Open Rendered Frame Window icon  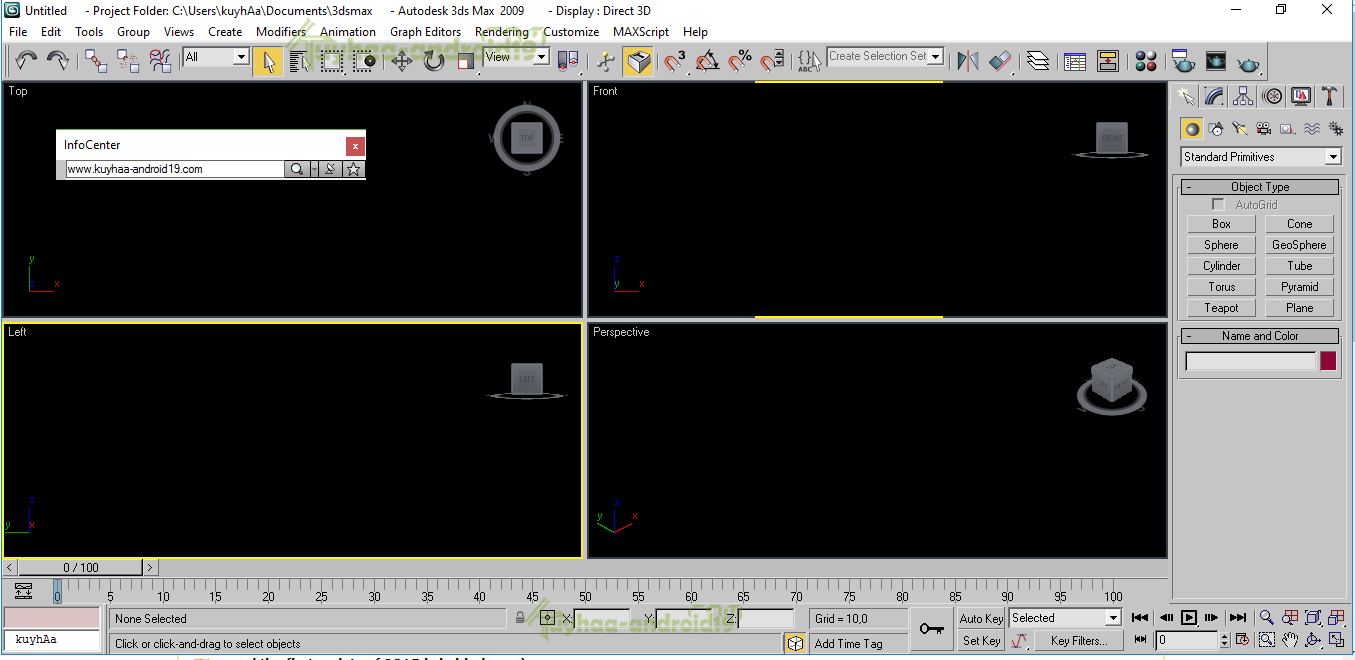pyautogui.click(x=1215, y=61)
